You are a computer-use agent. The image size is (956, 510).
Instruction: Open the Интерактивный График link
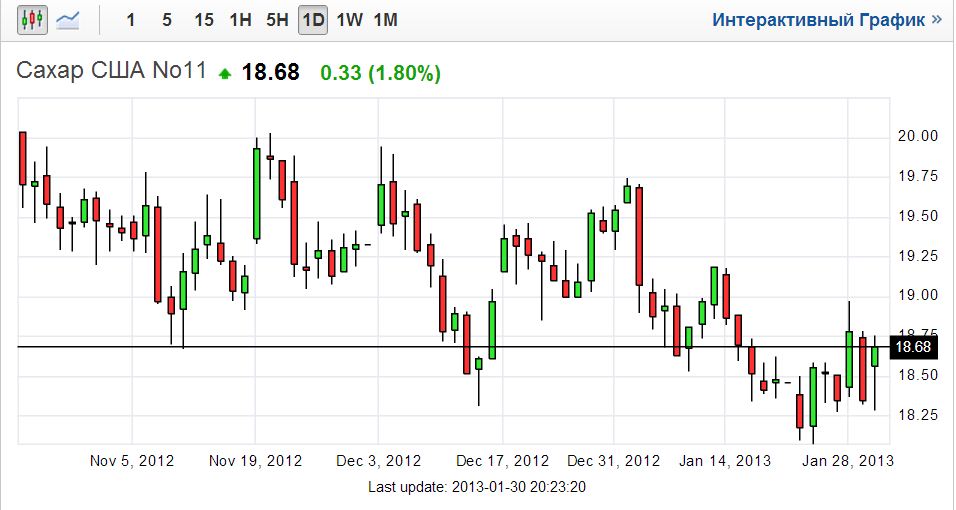[827, 20]
